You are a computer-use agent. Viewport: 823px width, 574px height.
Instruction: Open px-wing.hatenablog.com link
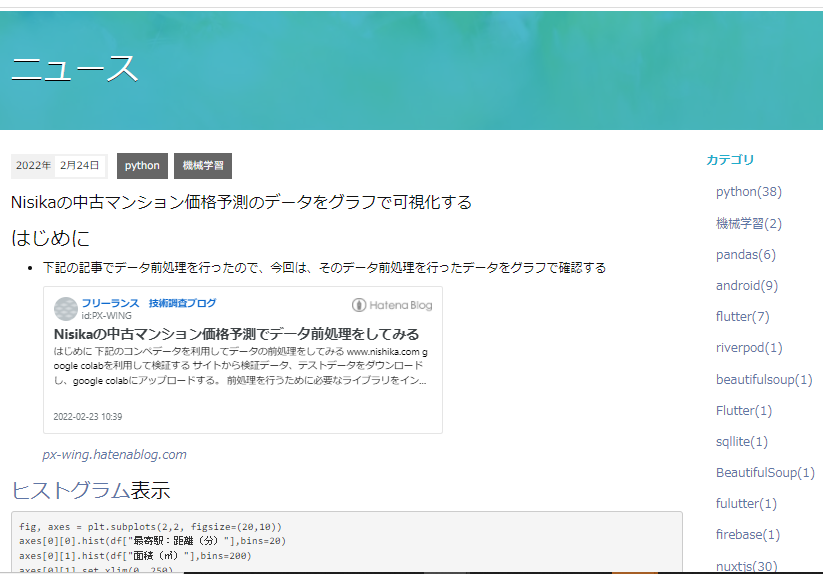114,454
